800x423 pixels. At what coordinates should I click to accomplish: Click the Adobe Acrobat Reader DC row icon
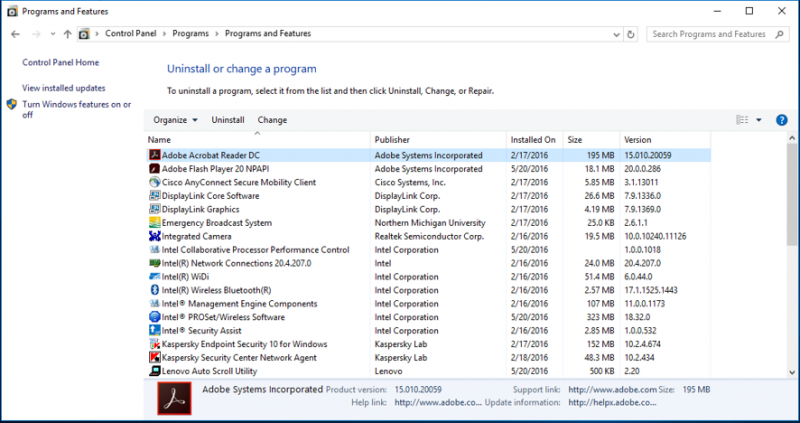[x=155, y=155]
